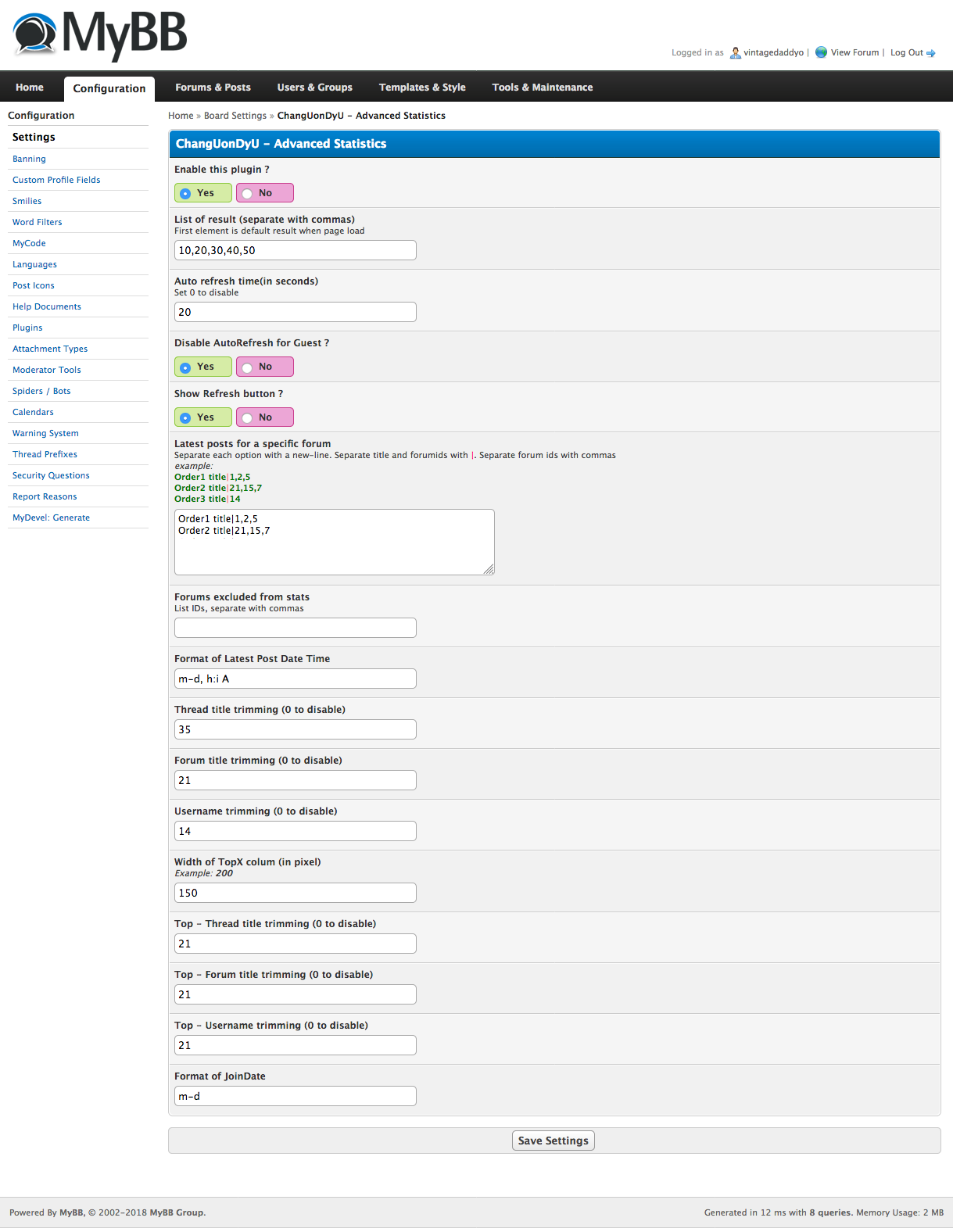Grab the textarea resize handle
The height and width of the screenshot is (1232, 953).
click(489, 570)
